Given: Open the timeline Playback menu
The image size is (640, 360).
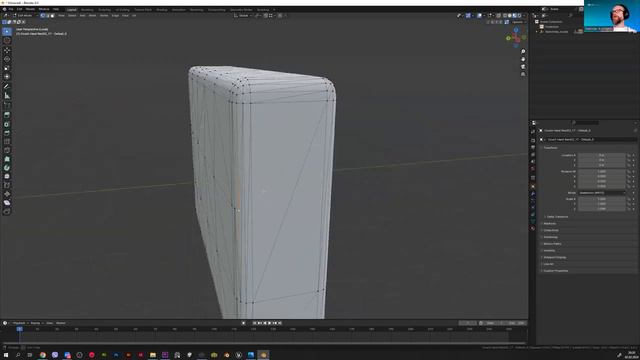Looking at the screenshot, I should [x=19, y=323].
